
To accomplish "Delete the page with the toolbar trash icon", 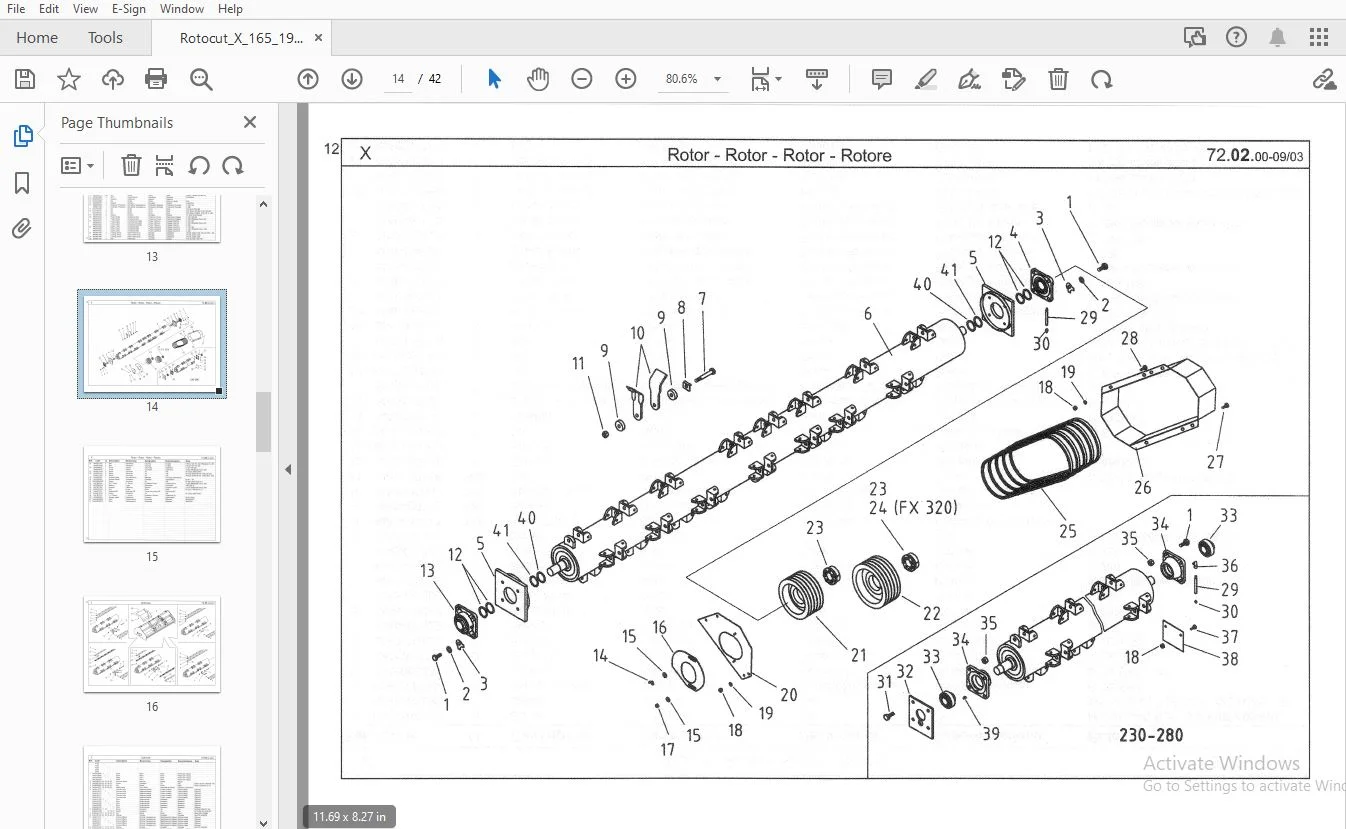I will pos(1058,79).
